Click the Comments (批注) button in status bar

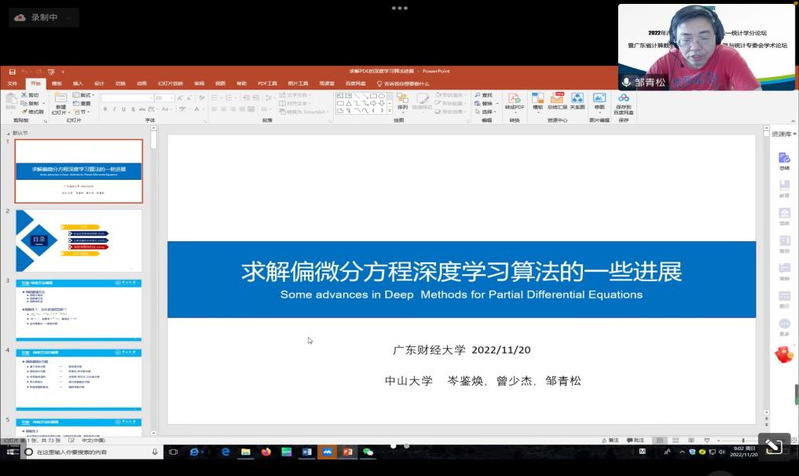coord(635,440)
